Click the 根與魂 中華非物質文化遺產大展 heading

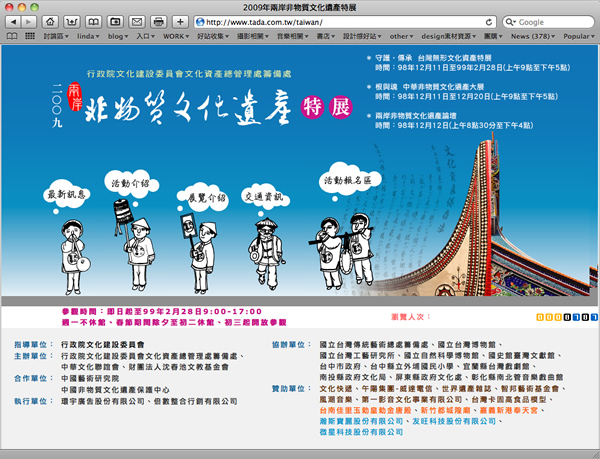[x=430, y=87]
